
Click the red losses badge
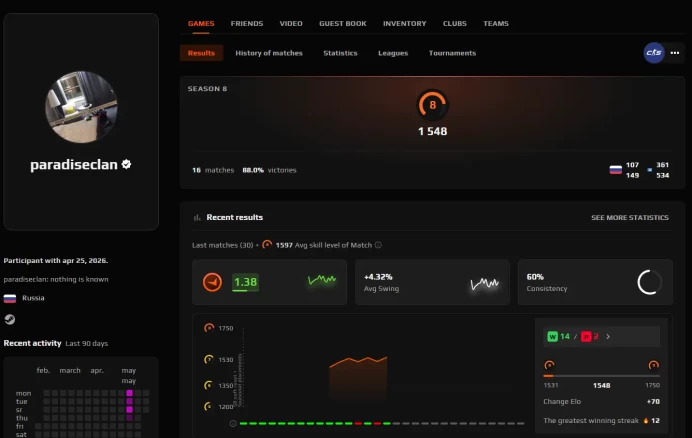[x=586, y=336]
